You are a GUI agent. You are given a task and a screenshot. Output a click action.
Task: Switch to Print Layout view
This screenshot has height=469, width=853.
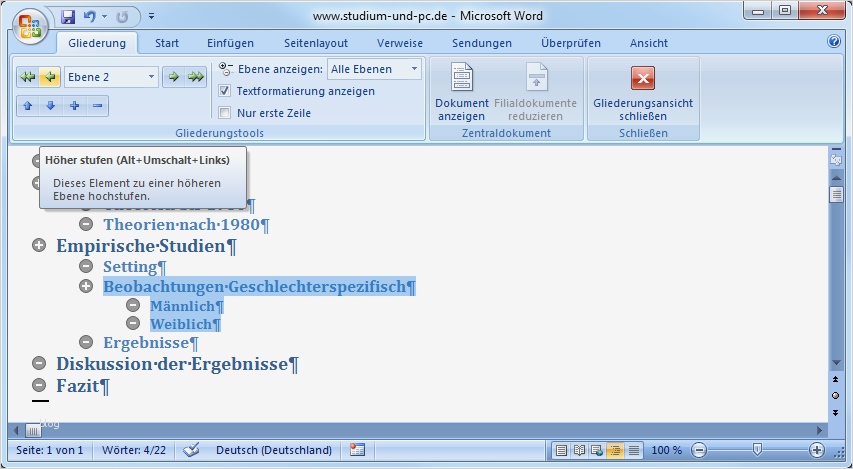pyautogui.click(x=561, y=450)
